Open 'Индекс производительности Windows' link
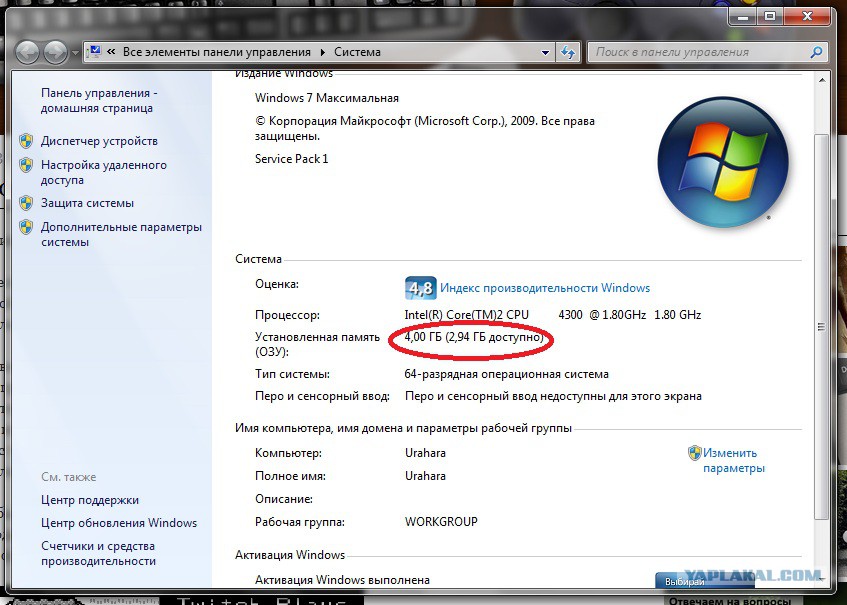The height and width of the screenshot is (605, 847). tap(545, 288)
